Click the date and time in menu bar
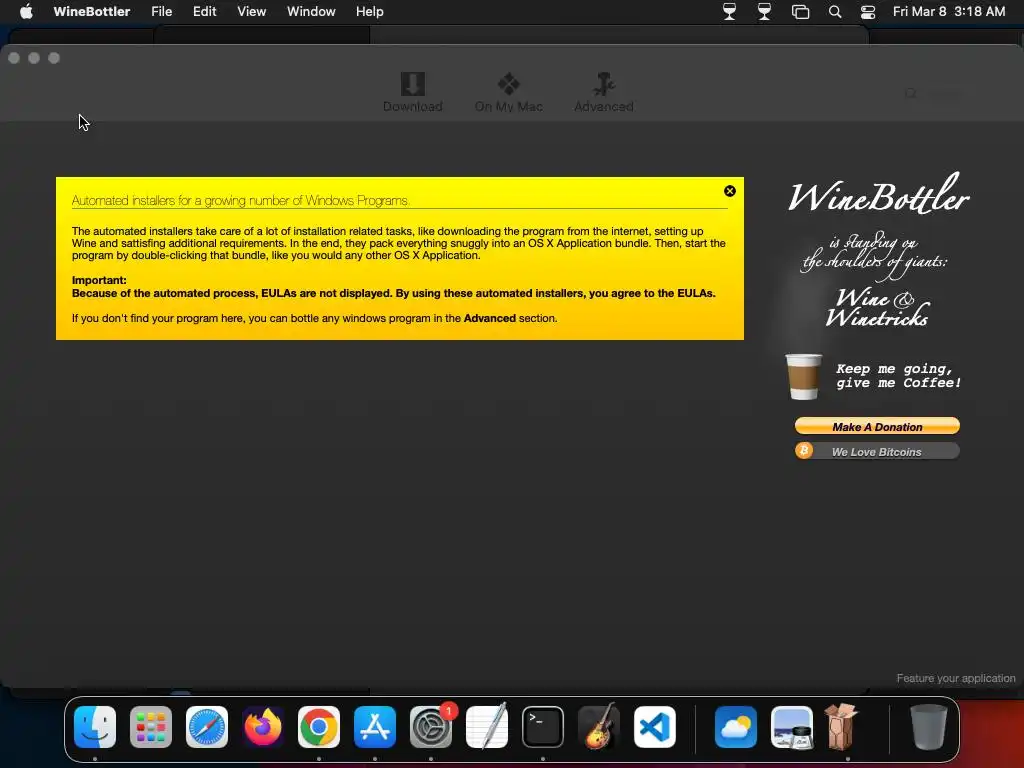Image resolution: width=1024 pixels, height=768 pixels. click(949, 12)
